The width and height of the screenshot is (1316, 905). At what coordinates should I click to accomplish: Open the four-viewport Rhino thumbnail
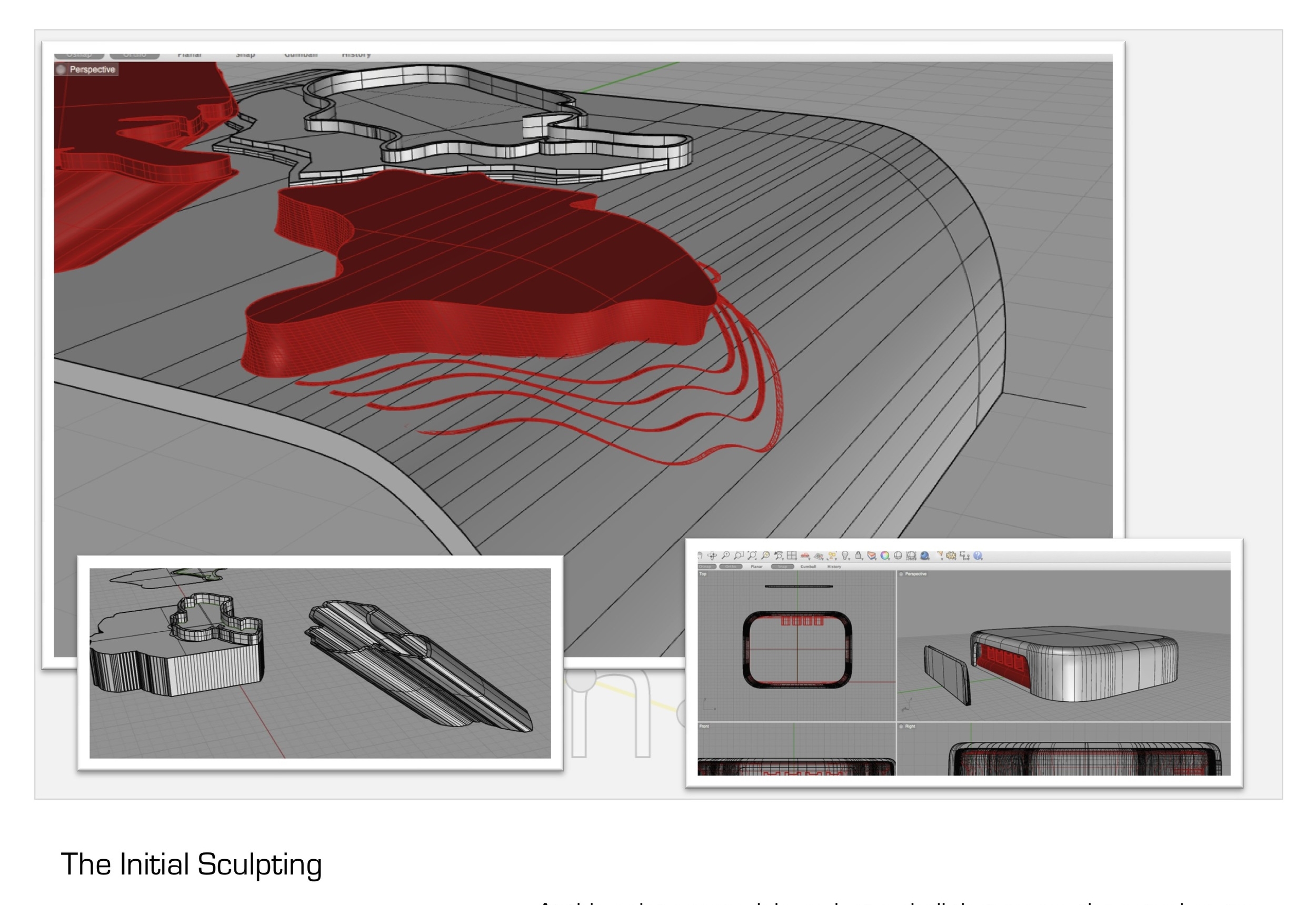964,663
